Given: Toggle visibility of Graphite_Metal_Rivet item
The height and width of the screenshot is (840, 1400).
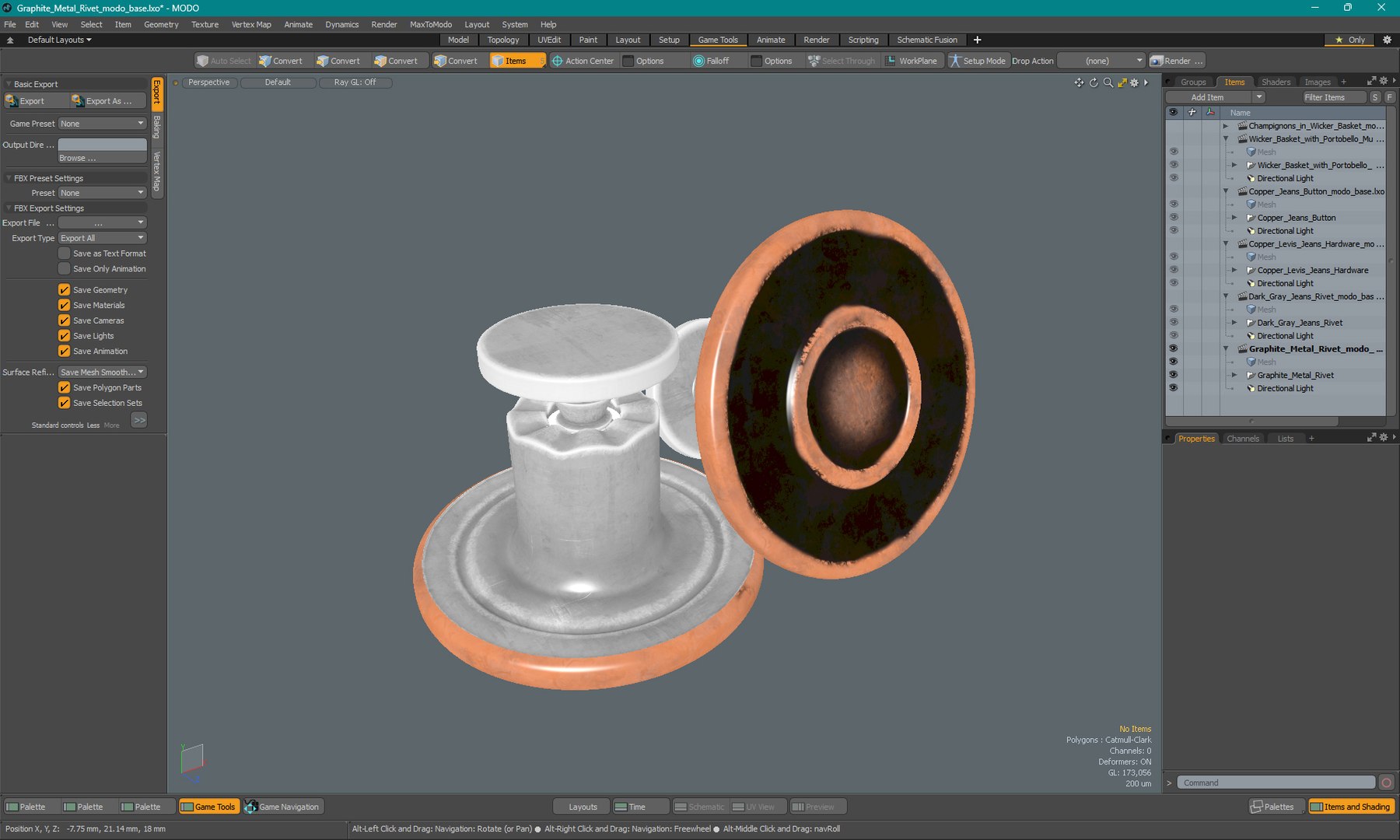Looking at the screenshot, I should tap(1173, 375).
